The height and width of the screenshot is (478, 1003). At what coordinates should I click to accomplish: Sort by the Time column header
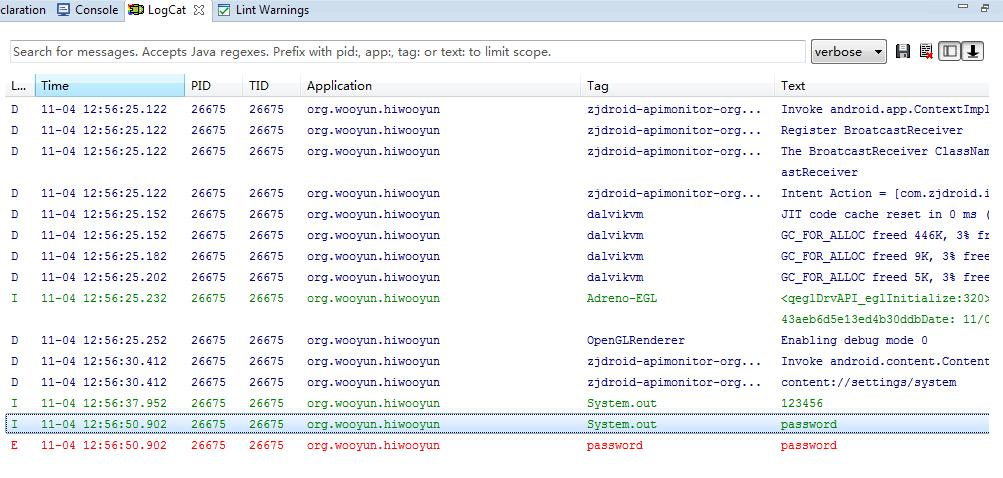click(x=110, y=86)
